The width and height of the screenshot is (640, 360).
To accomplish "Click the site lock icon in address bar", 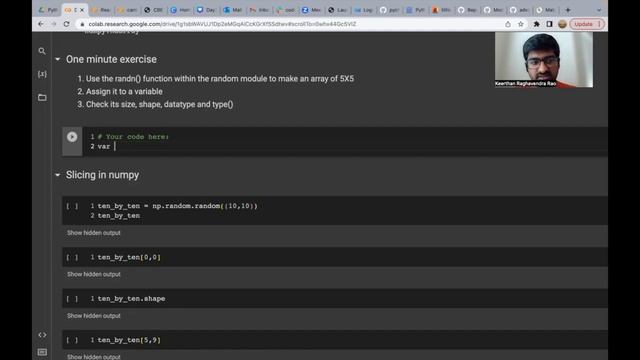I will point(82,24).
